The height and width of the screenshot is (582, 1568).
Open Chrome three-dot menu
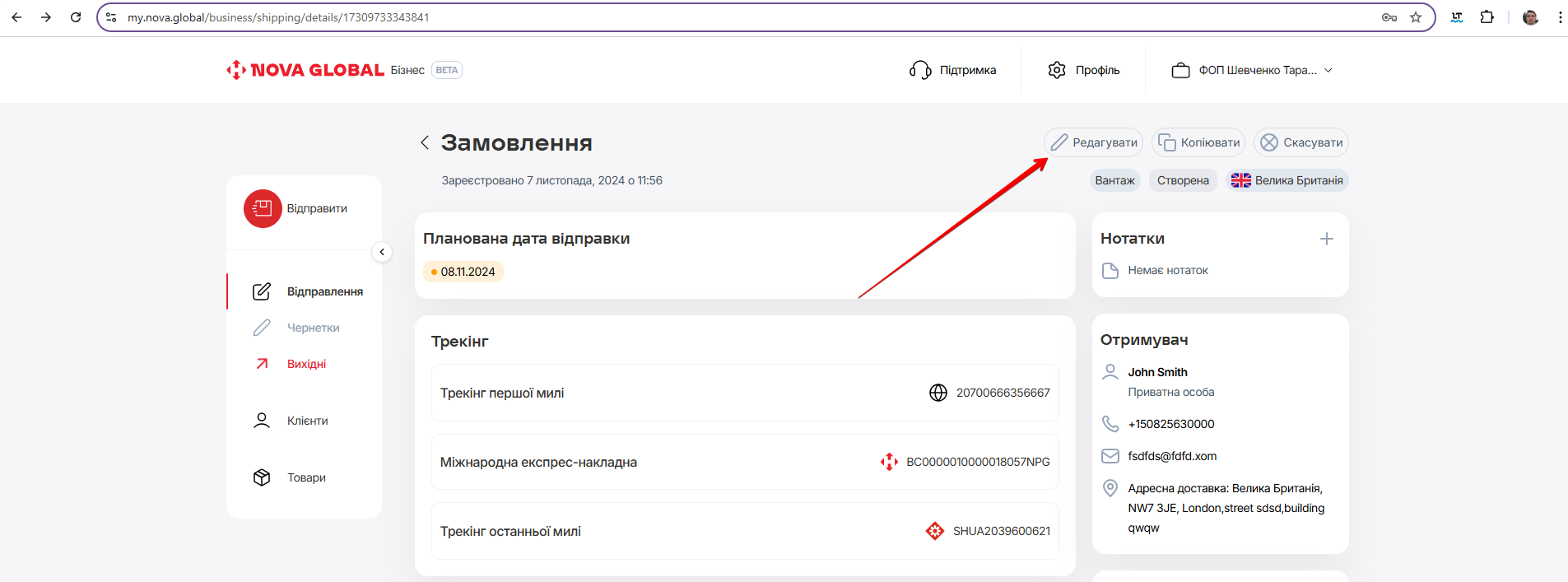(1560, 17)
